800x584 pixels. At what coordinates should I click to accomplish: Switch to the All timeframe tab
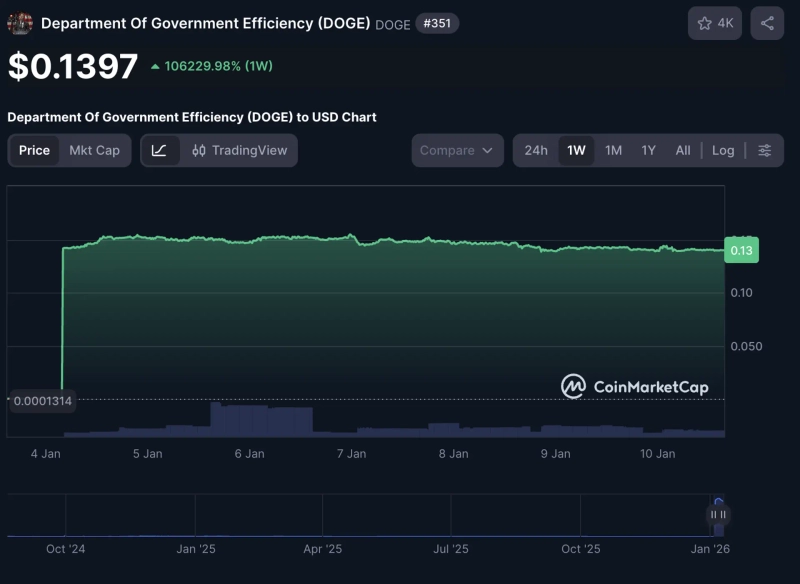(x=683, y=150)
